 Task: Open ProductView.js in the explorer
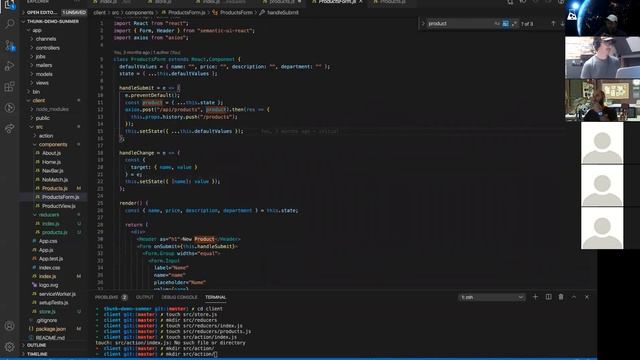[59, 206]
